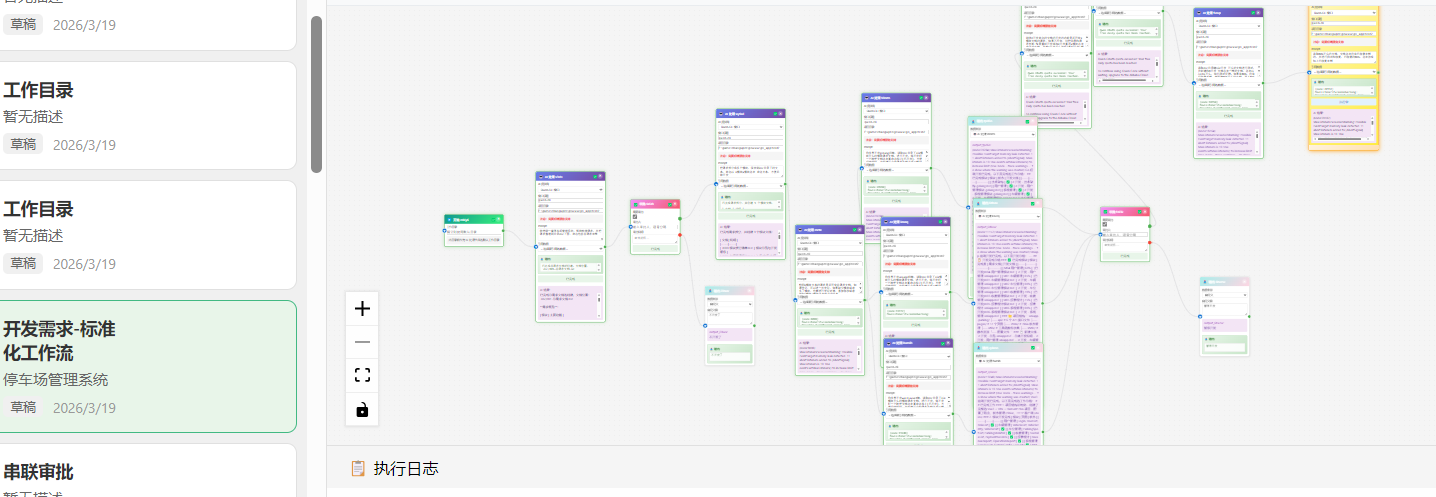Image resolution: width=1436 pixels, height=497 pixels.
Task: Fit the workflow view to screen
Action: (362, 376)
